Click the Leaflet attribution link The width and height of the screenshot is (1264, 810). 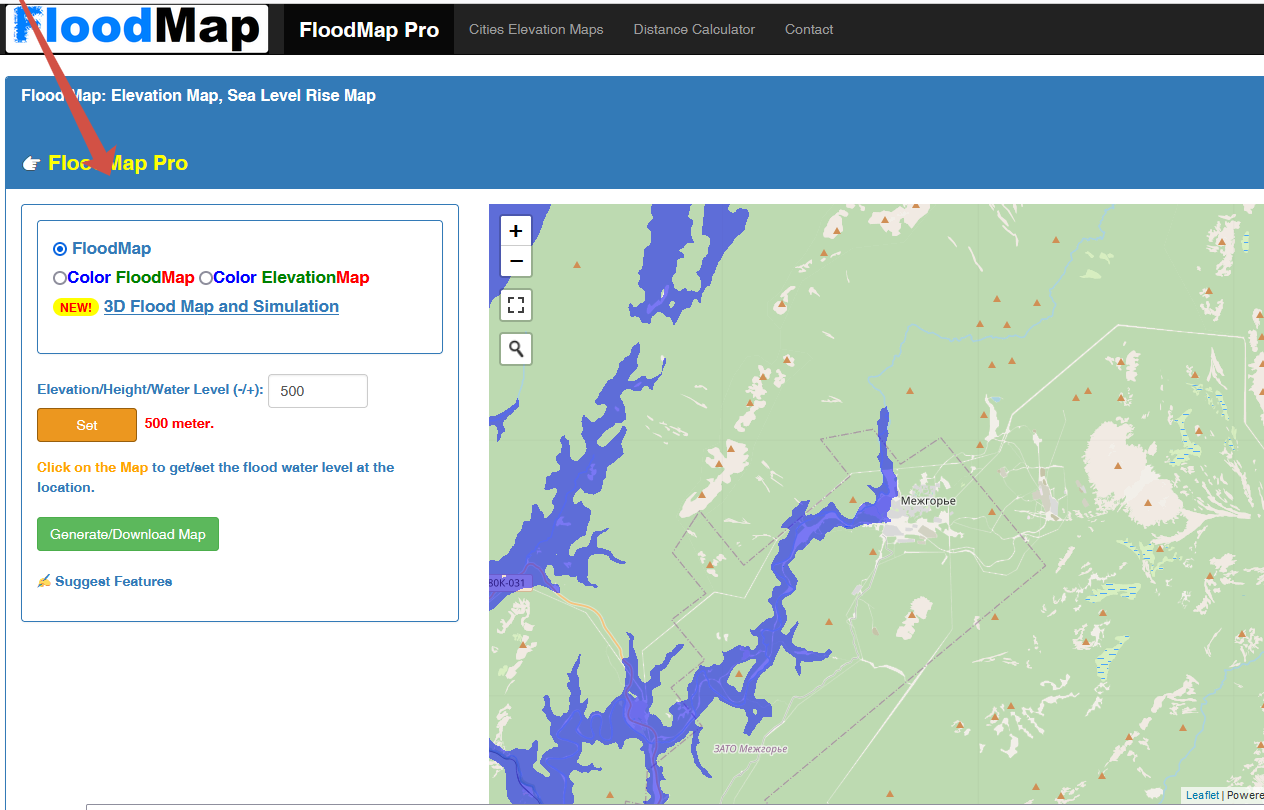coord(1202,796)
